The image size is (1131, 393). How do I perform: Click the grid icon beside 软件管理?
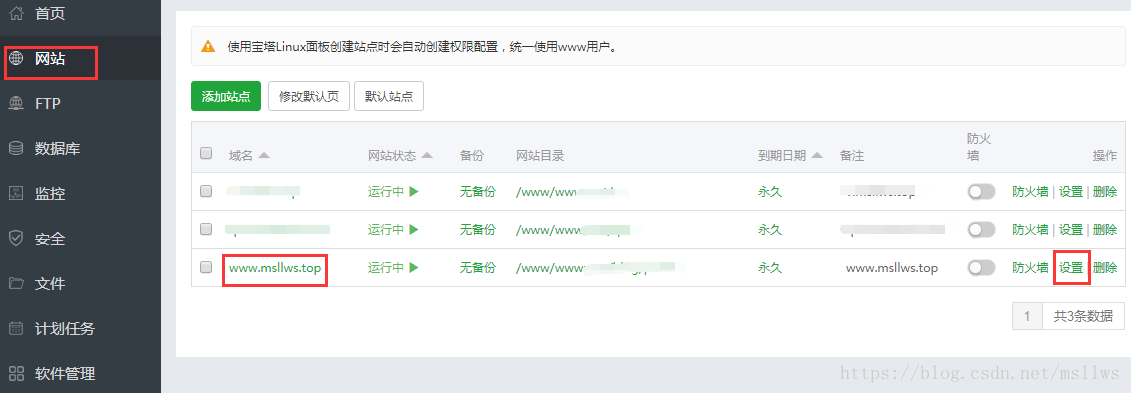coord(16,374)
